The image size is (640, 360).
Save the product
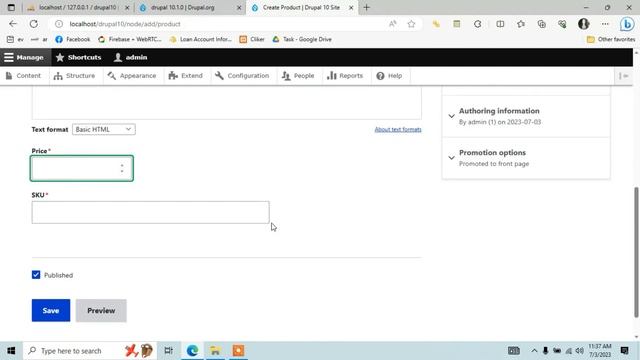[51, 311]
